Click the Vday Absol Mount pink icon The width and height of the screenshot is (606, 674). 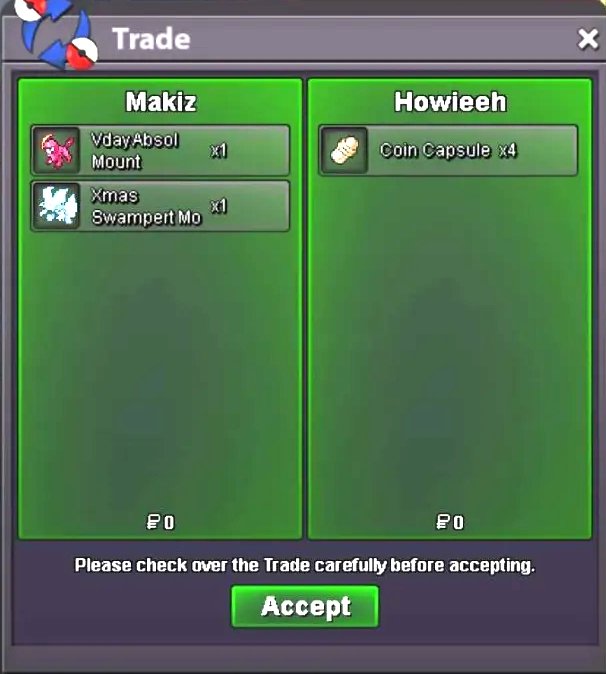(x=56, y=150)
